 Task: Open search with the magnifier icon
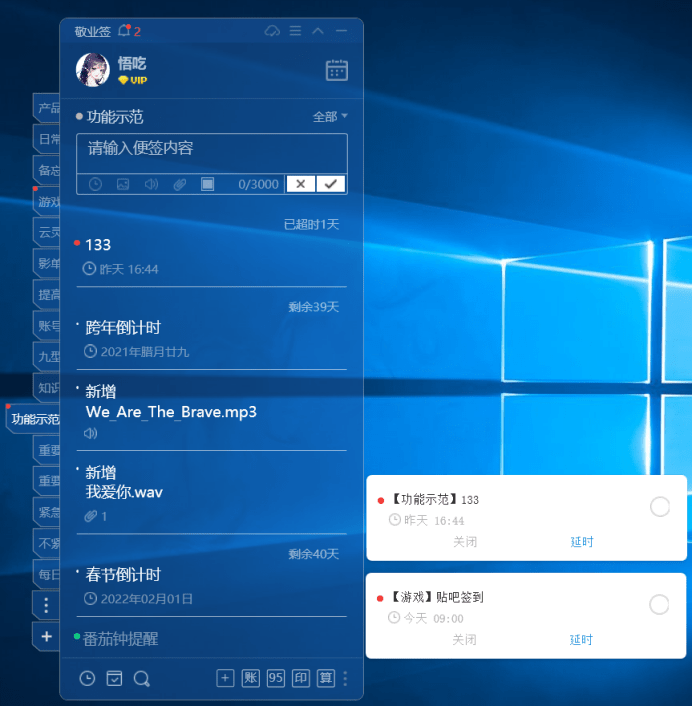click(142, 679)
